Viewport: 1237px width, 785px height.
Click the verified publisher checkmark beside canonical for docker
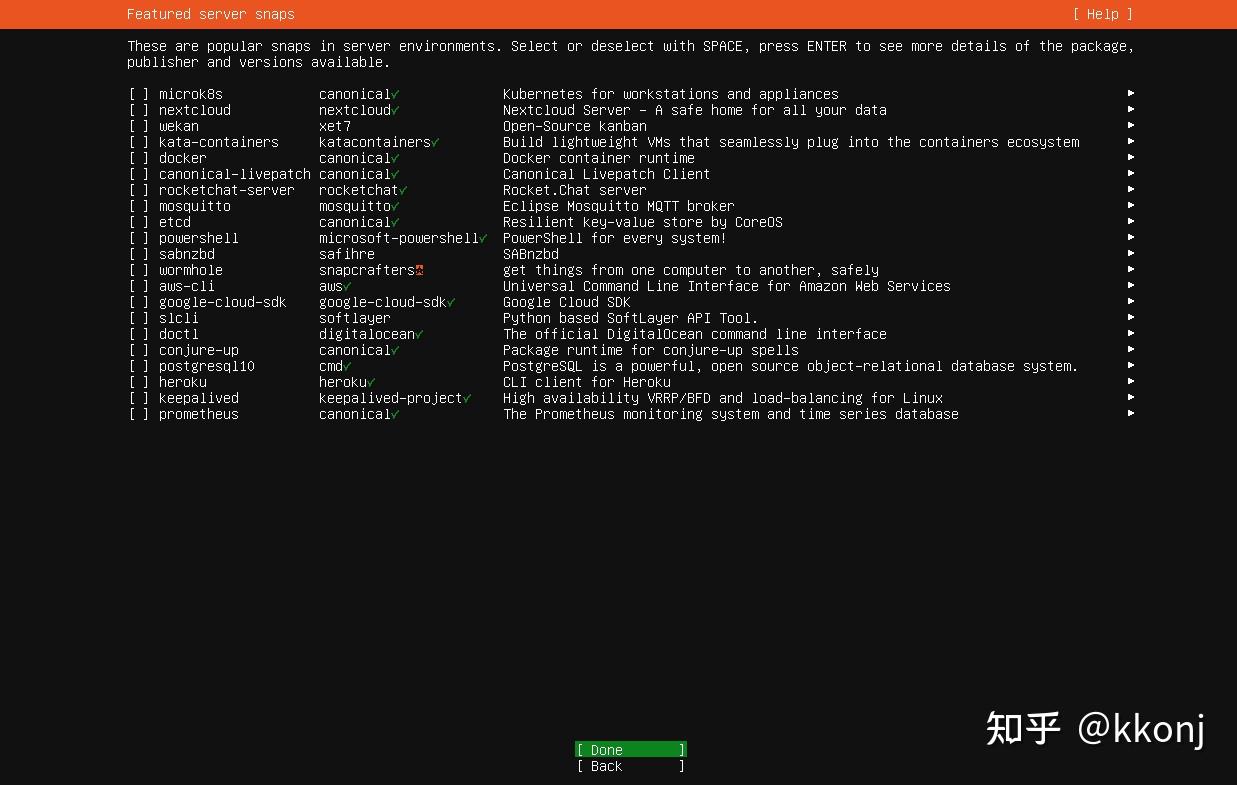pos(396,158)
